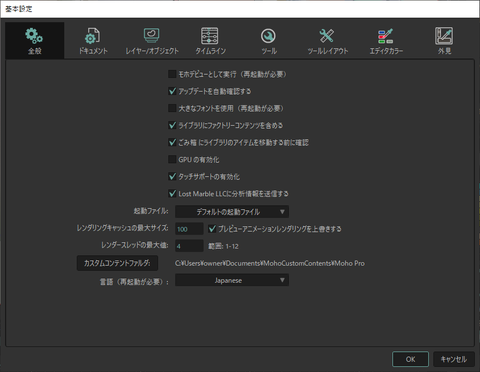Image resolution: width=480 pixels, height=372 pixels.
Task: Enable 大きなフォントを使用 checkbox
Action: pos(172,108)
